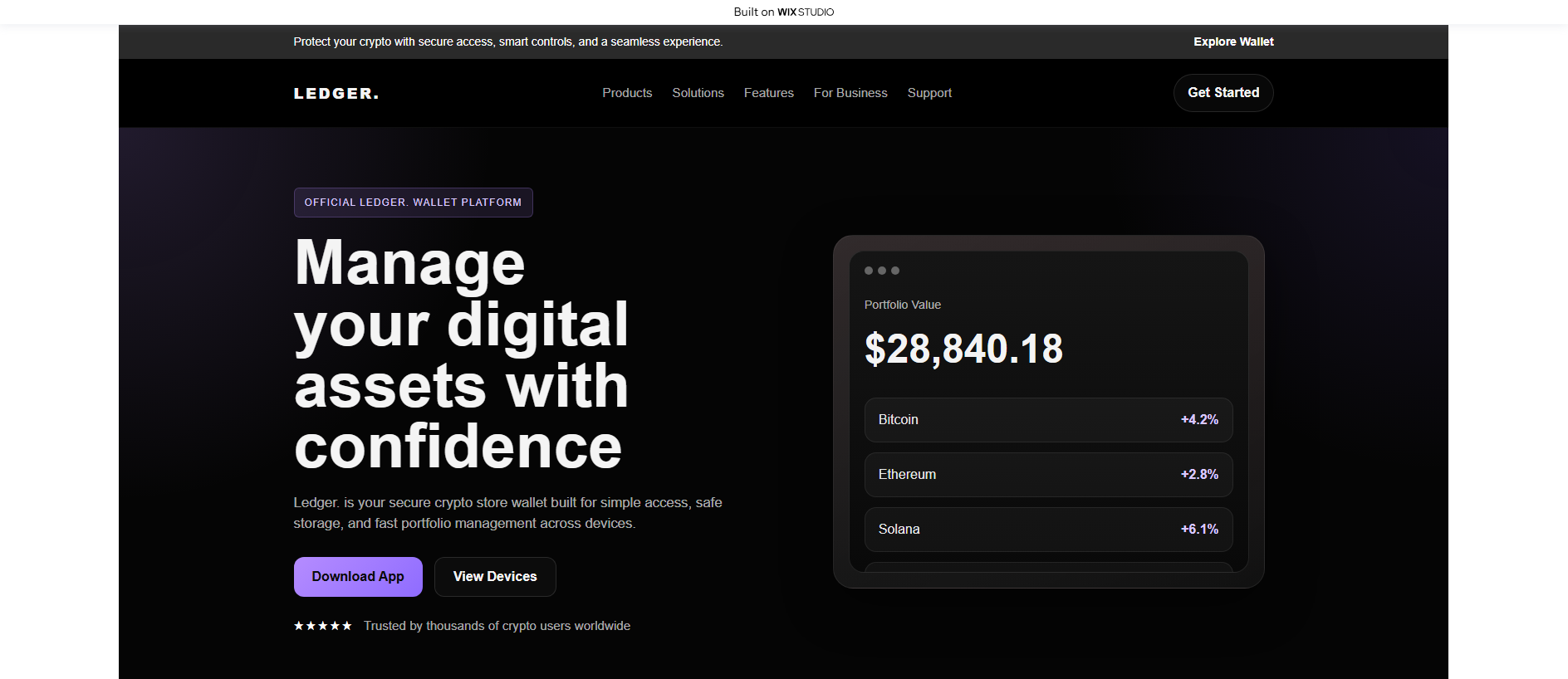
Task: Select the Solana row in portfolio
Action: 1049,530
